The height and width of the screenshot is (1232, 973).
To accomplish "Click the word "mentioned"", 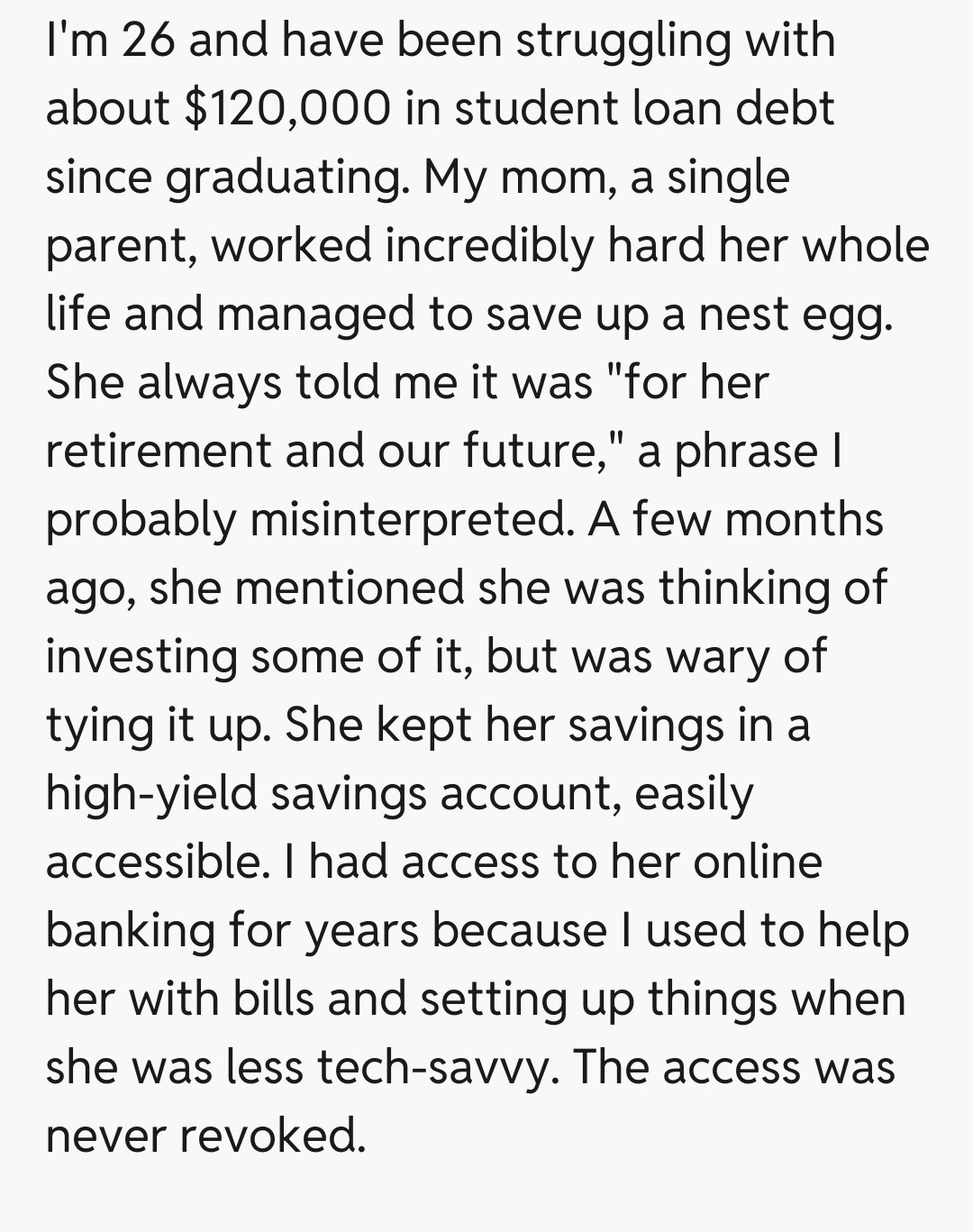I will 351,588.
